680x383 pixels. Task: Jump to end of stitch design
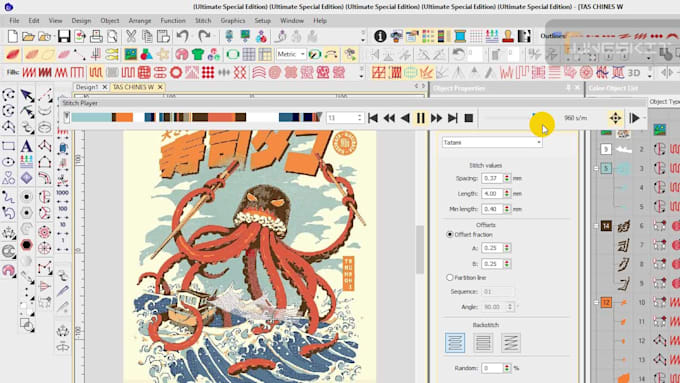[452, 118]
